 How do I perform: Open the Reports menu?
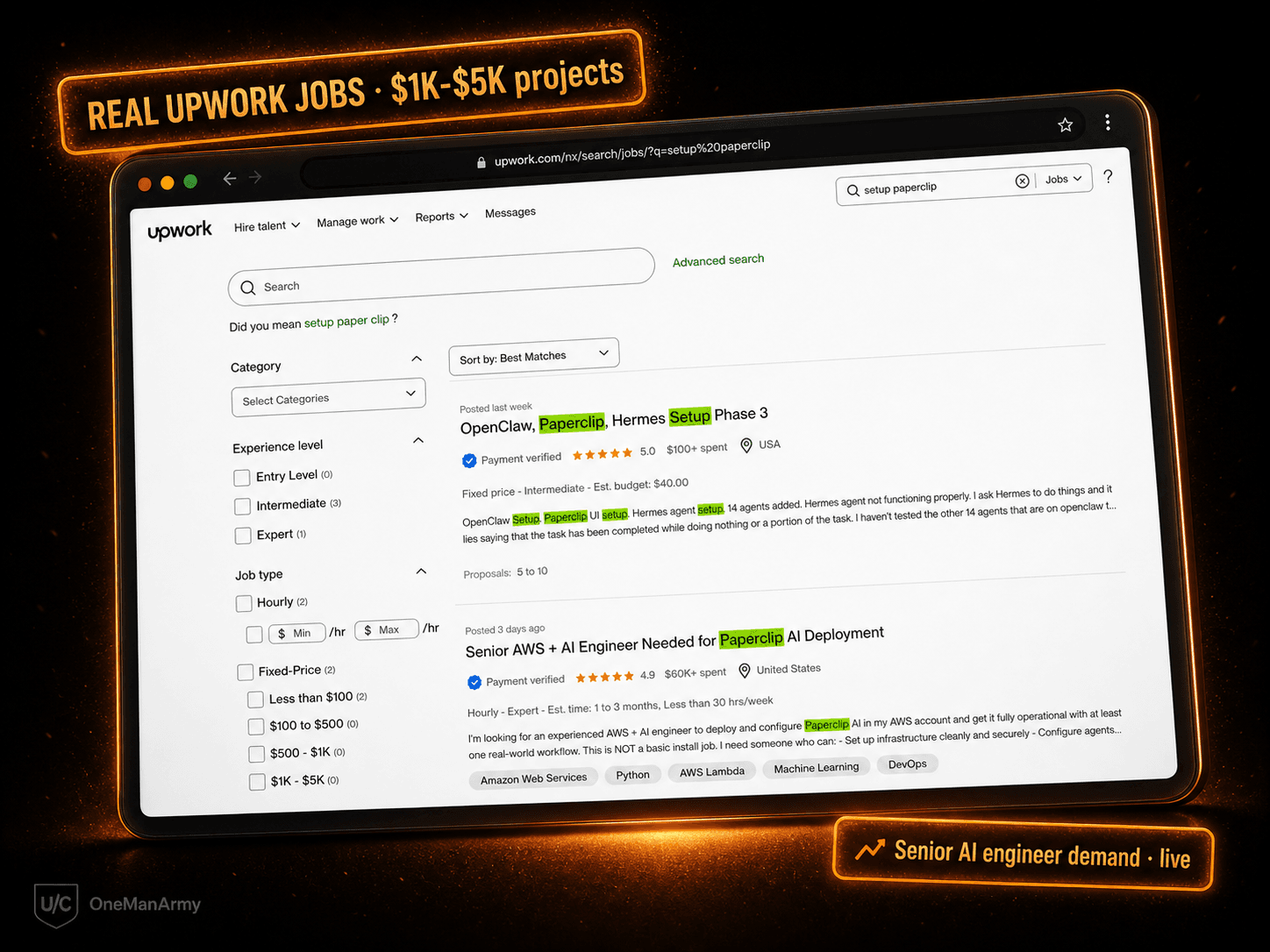click(x=442, y=217)
